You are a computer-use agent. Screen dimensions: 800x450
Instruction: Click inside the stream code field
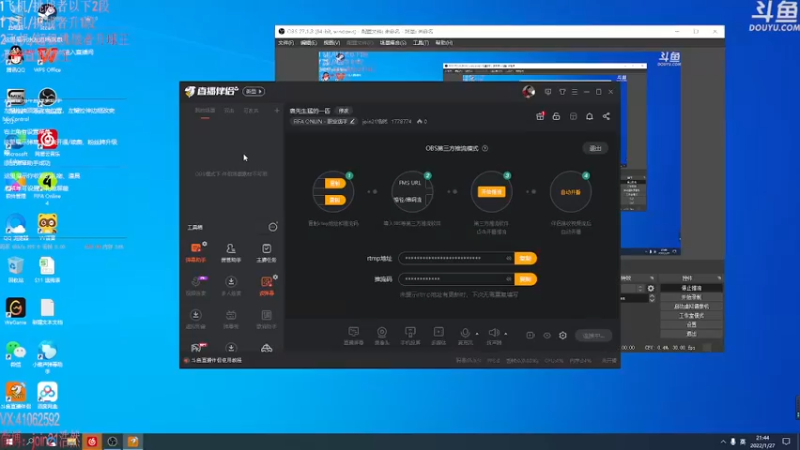point(457,279)
